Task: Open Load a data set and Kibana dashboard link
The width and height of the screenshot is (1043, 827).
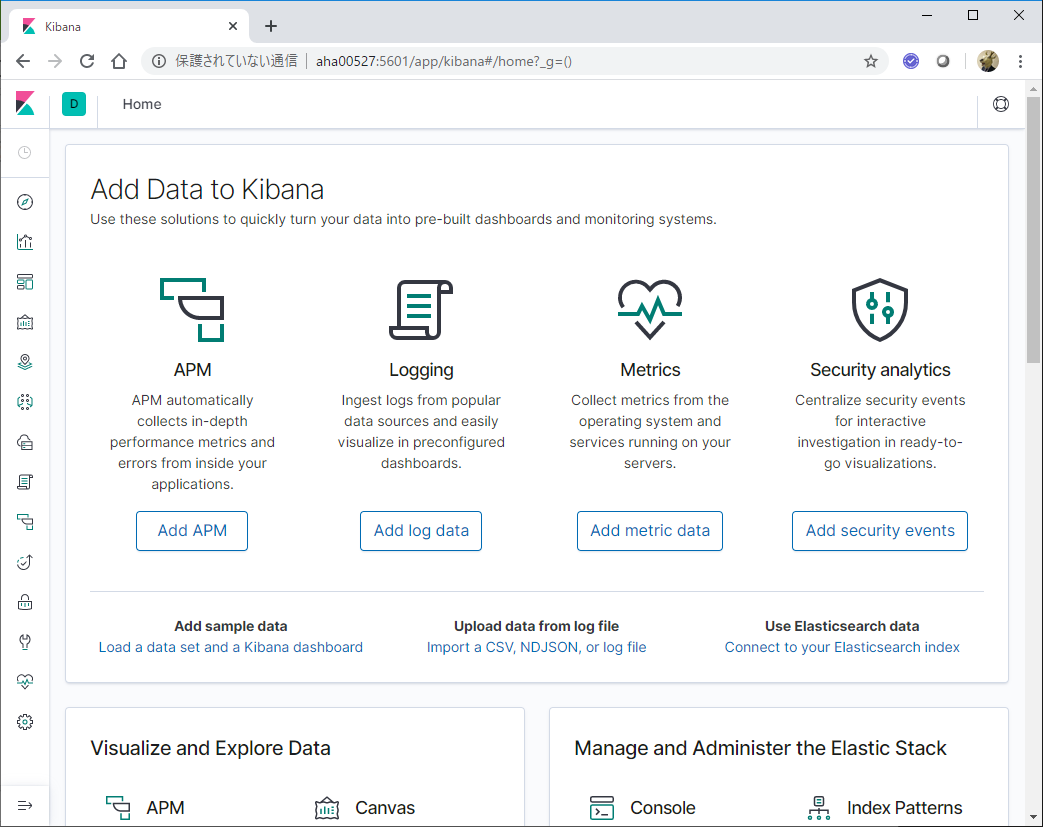Action: tap(231, 647)
